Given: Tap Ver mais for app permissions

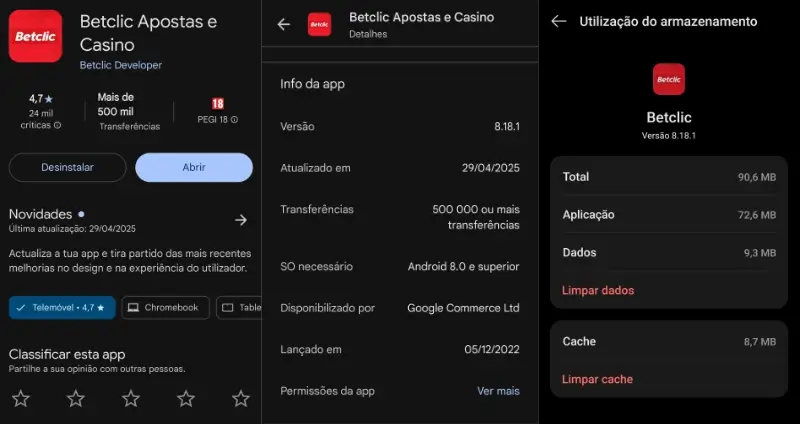Looking at the screenshot, I should 498,391.
